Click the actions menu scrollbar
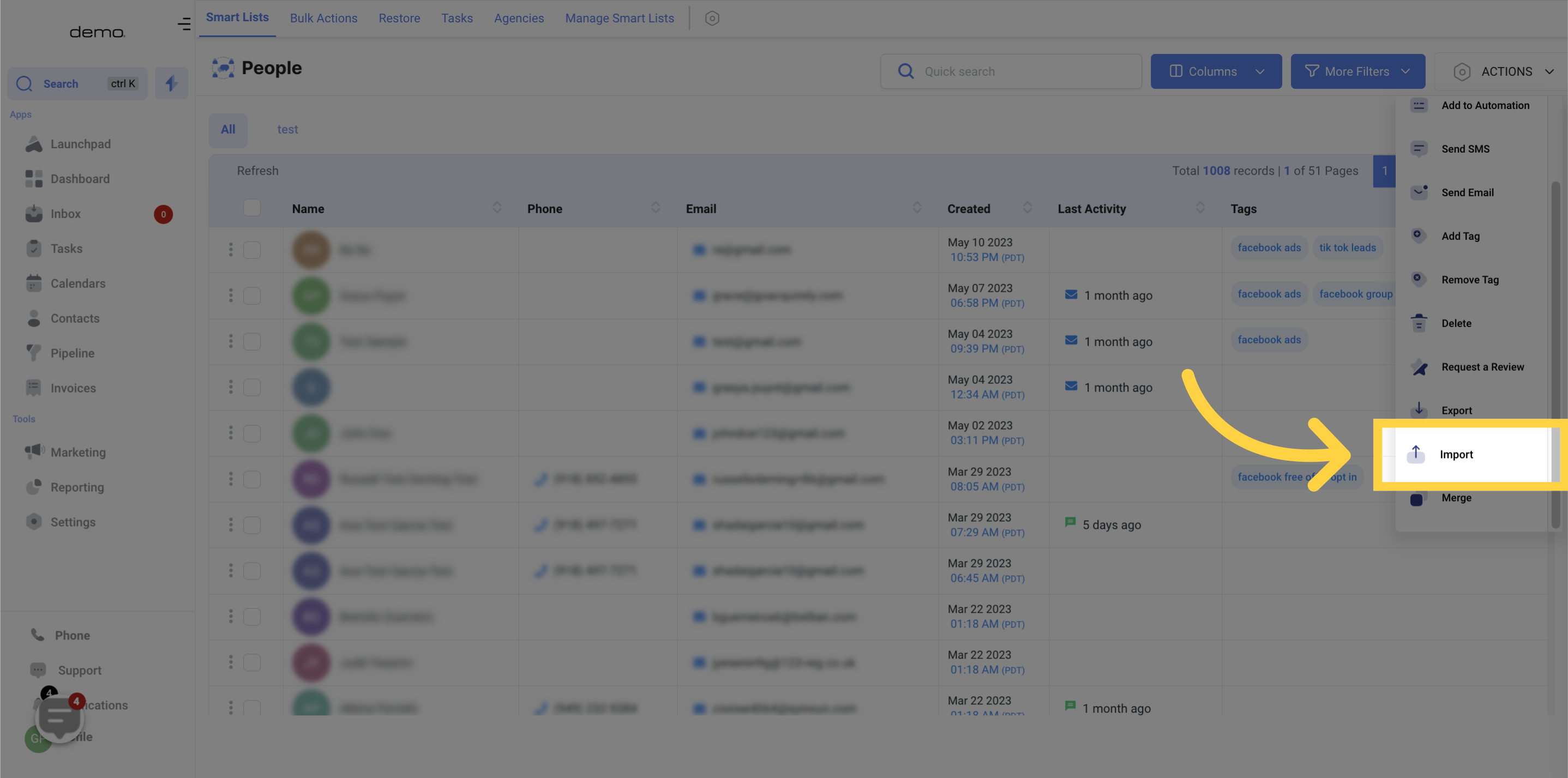The image size is (1568, 778). (x=1555, y=354)
